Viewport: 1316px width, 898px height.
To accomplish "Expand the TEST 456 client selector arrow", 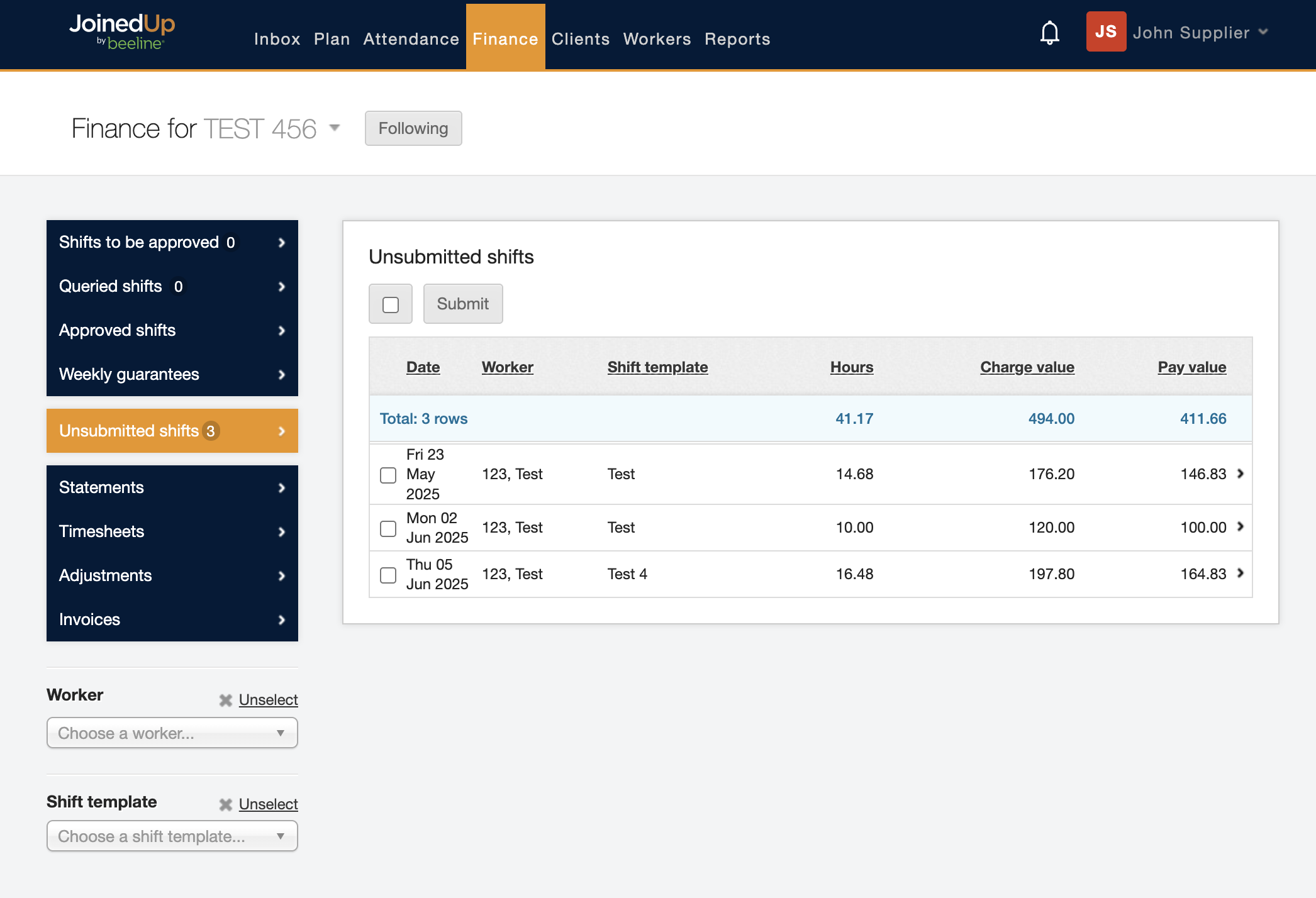I will [x=335, y=128].
